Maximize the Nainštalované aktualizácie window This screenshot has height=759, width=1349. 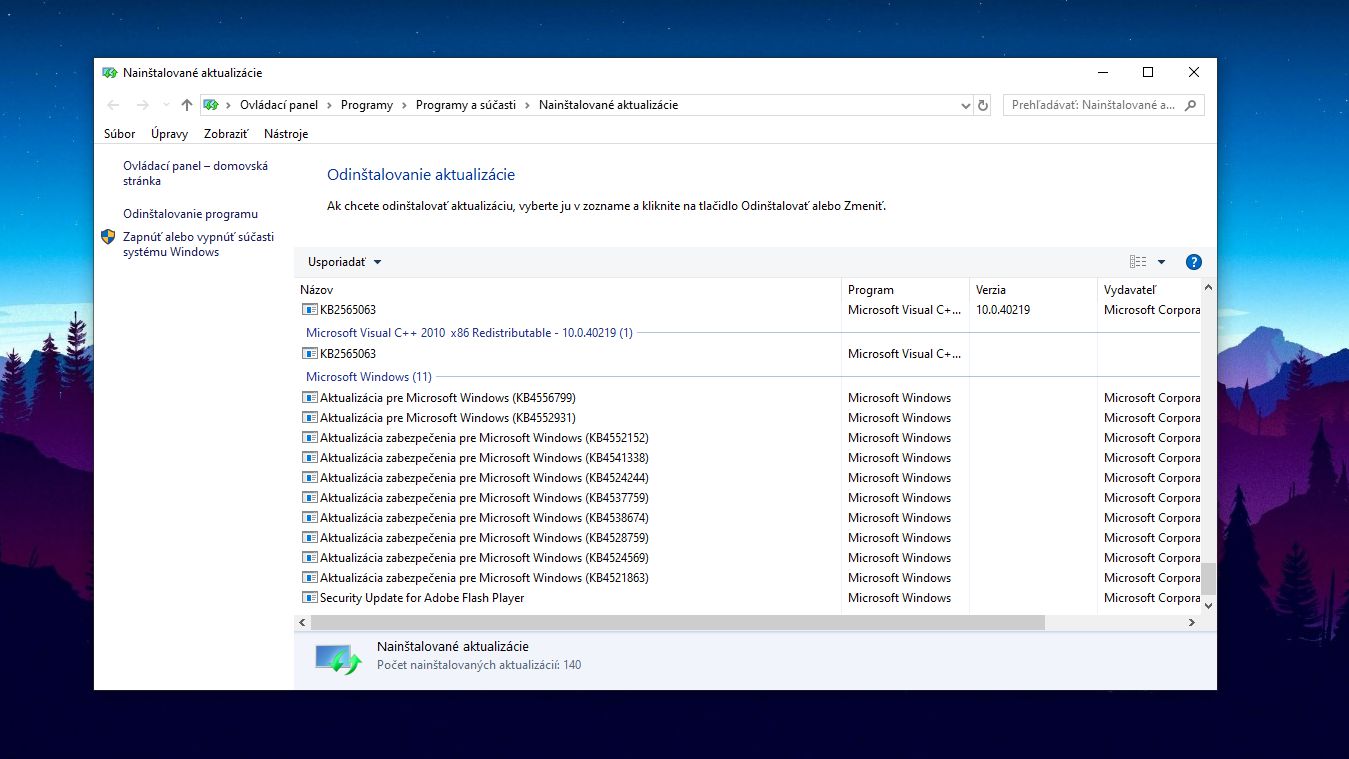[1148, 72]
